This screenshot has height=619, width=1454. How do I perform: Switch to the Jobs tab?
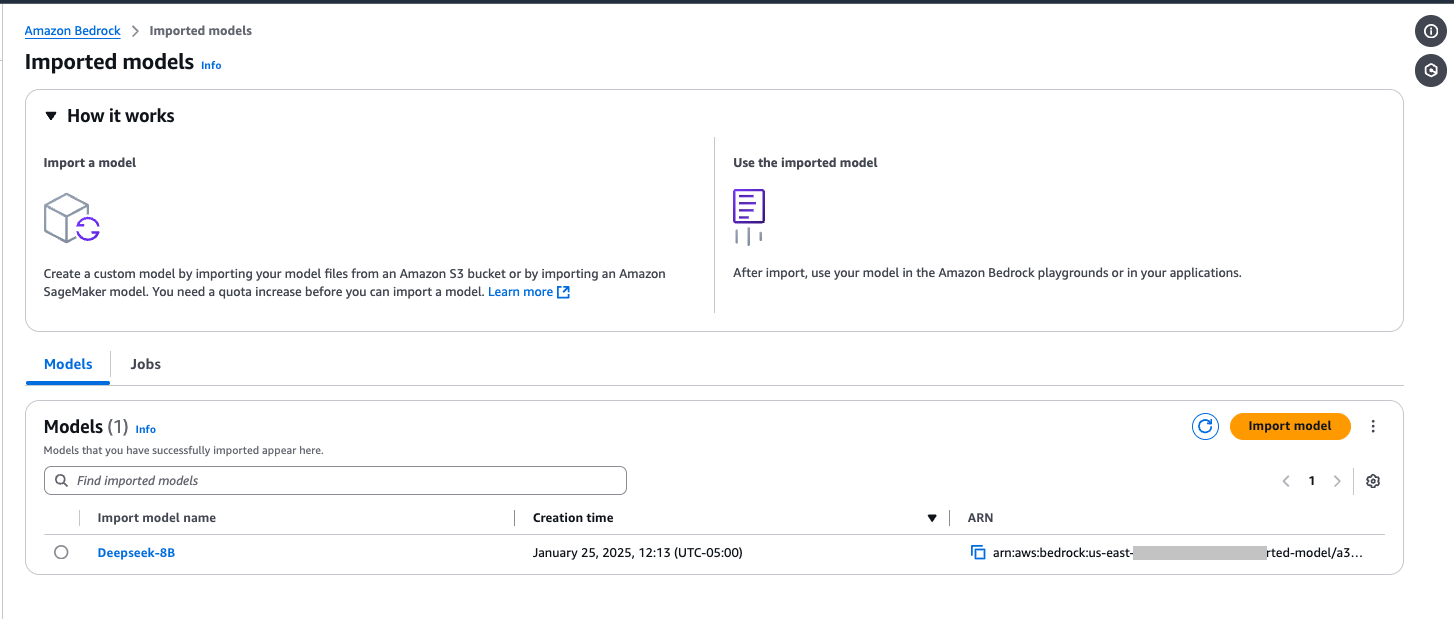click(x=146, y=364)
